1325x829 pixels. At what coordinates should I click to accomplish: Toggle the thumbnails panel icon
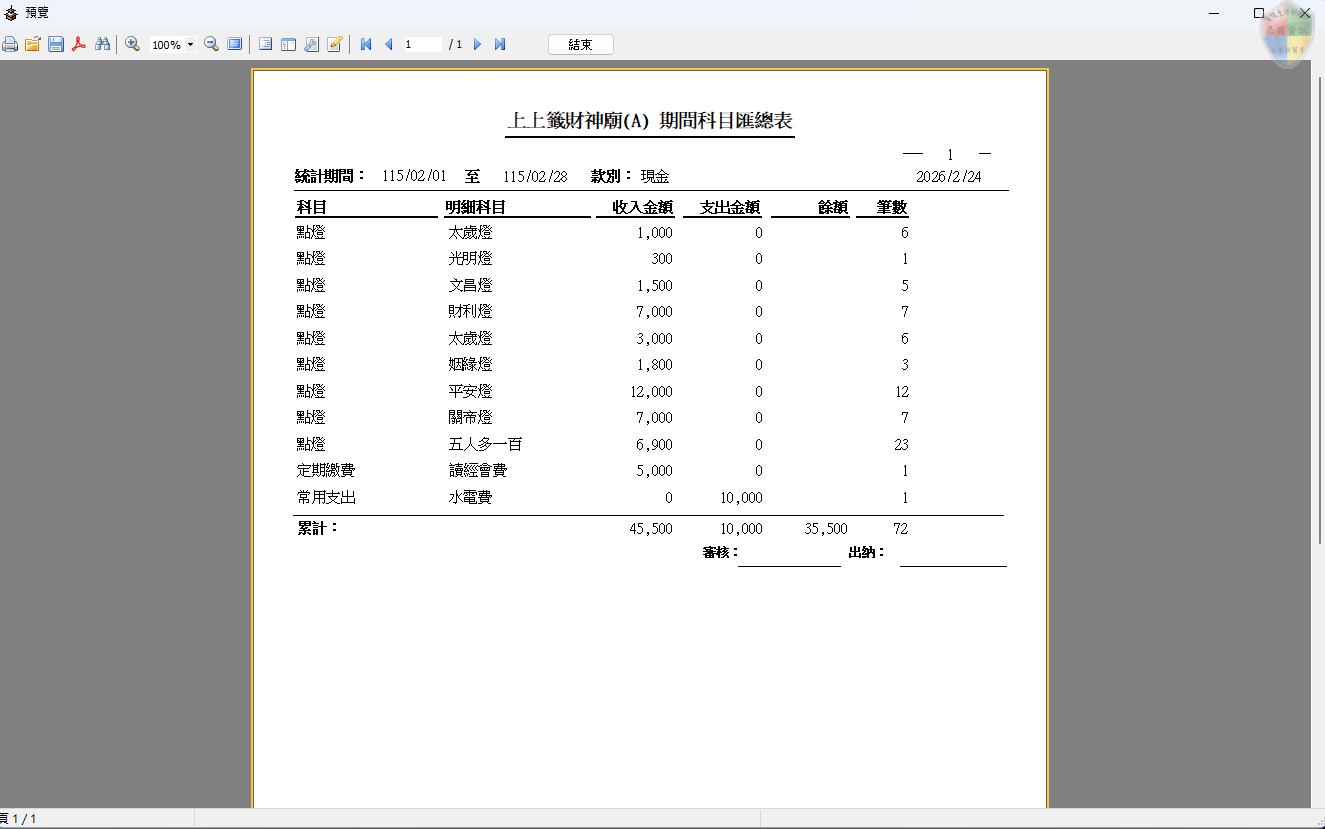(288, 44)
